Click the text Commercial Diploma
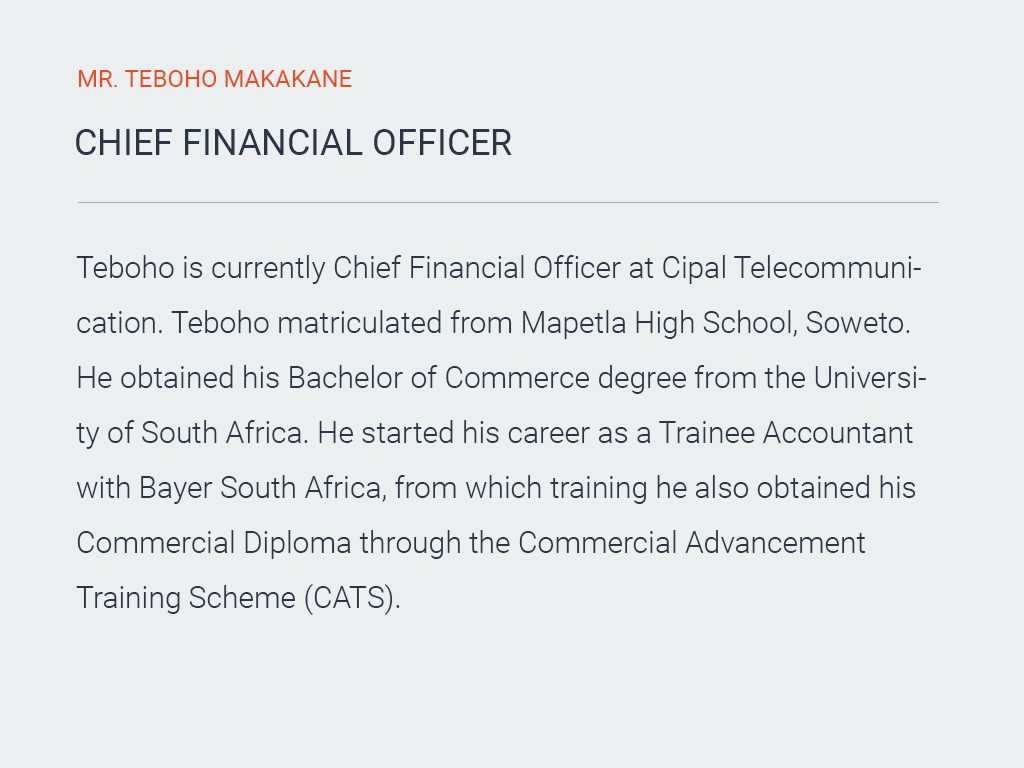 pyautogui.click(x=214, y=543)
